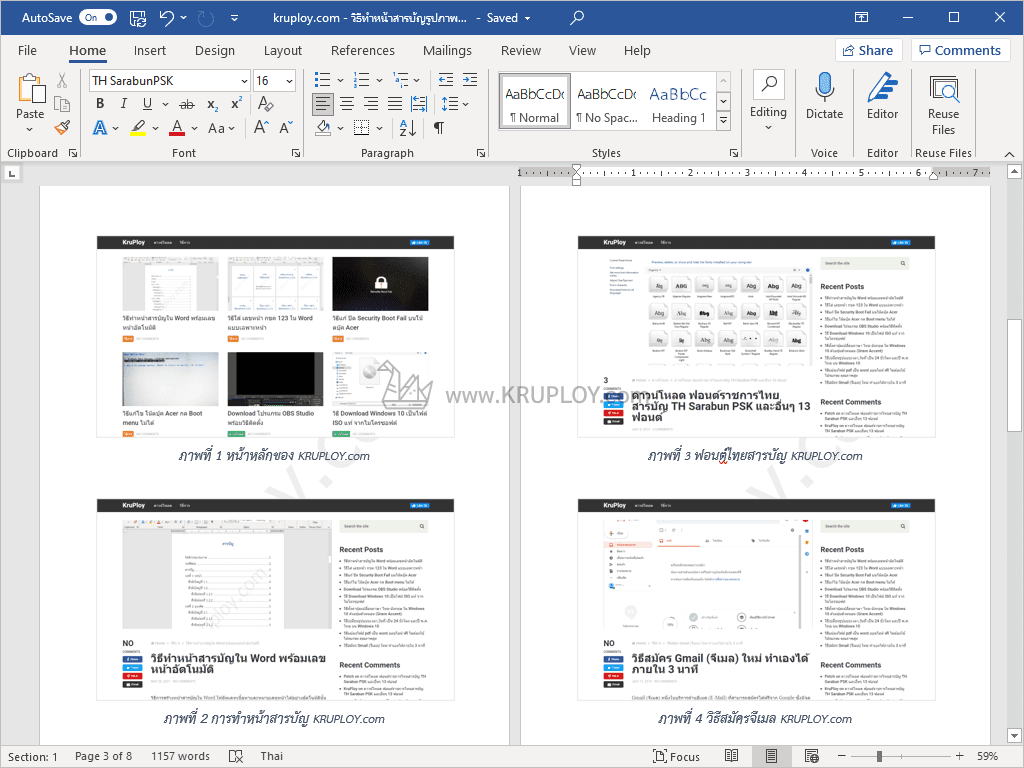Open the font size dropdown
This screenshot has width=1024, height=768.
(289, 81)
